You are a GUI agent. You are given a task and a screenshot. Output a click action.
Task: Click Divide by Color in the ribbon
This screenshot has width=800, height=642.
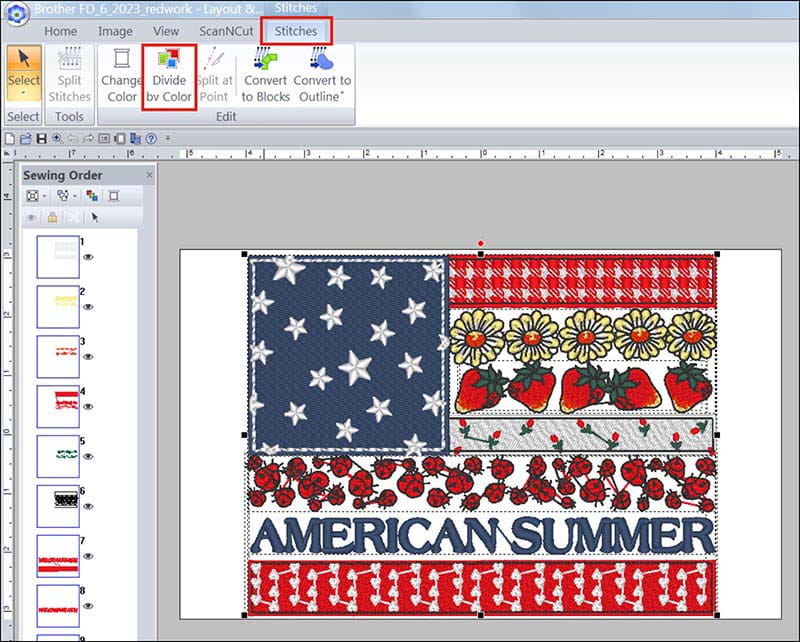(x=169, y=75)
